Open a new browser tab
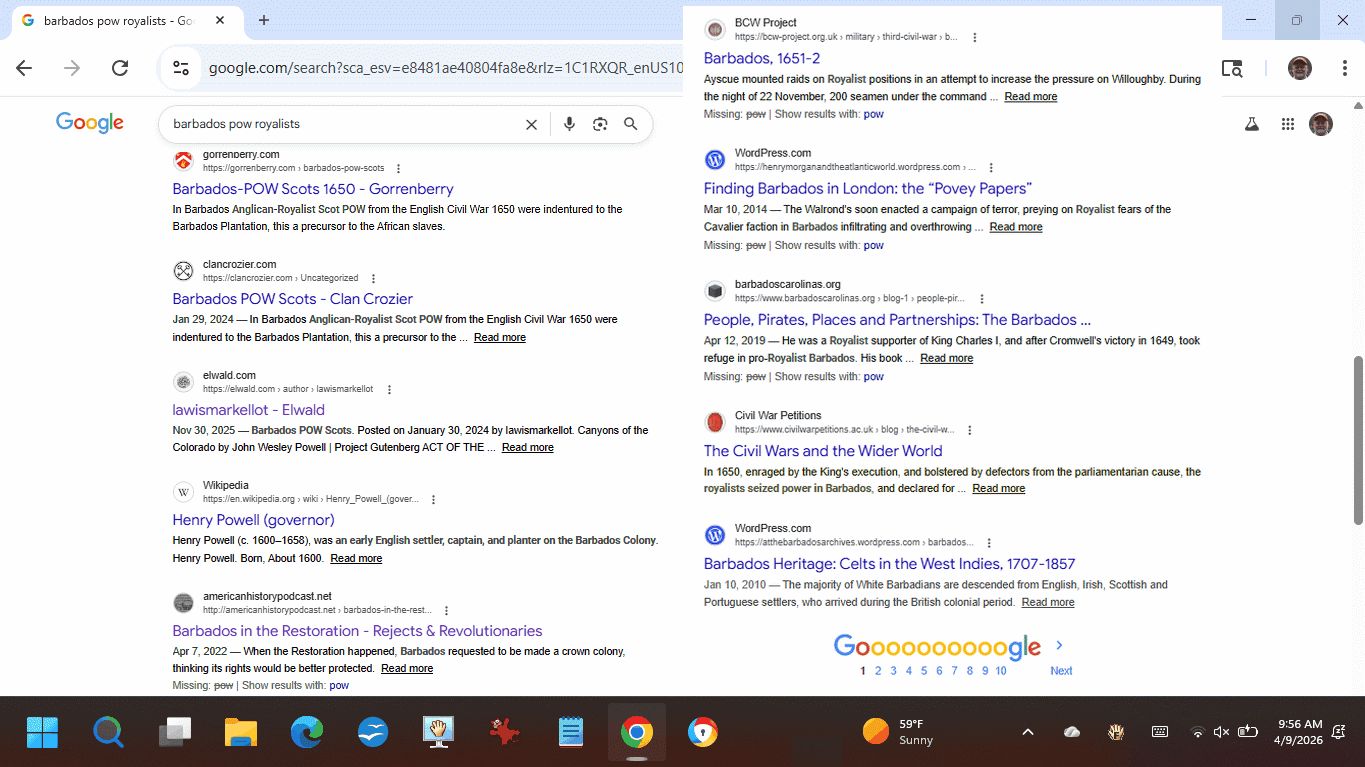This screenshot has width=1365, height=767. click(x=264, y=20)
